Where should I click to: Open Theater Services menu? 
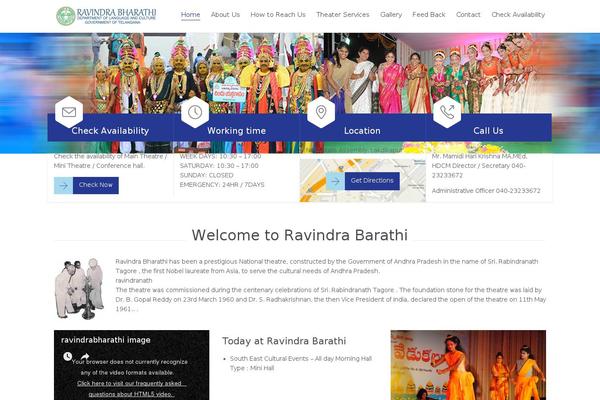[x=342, y=15]
